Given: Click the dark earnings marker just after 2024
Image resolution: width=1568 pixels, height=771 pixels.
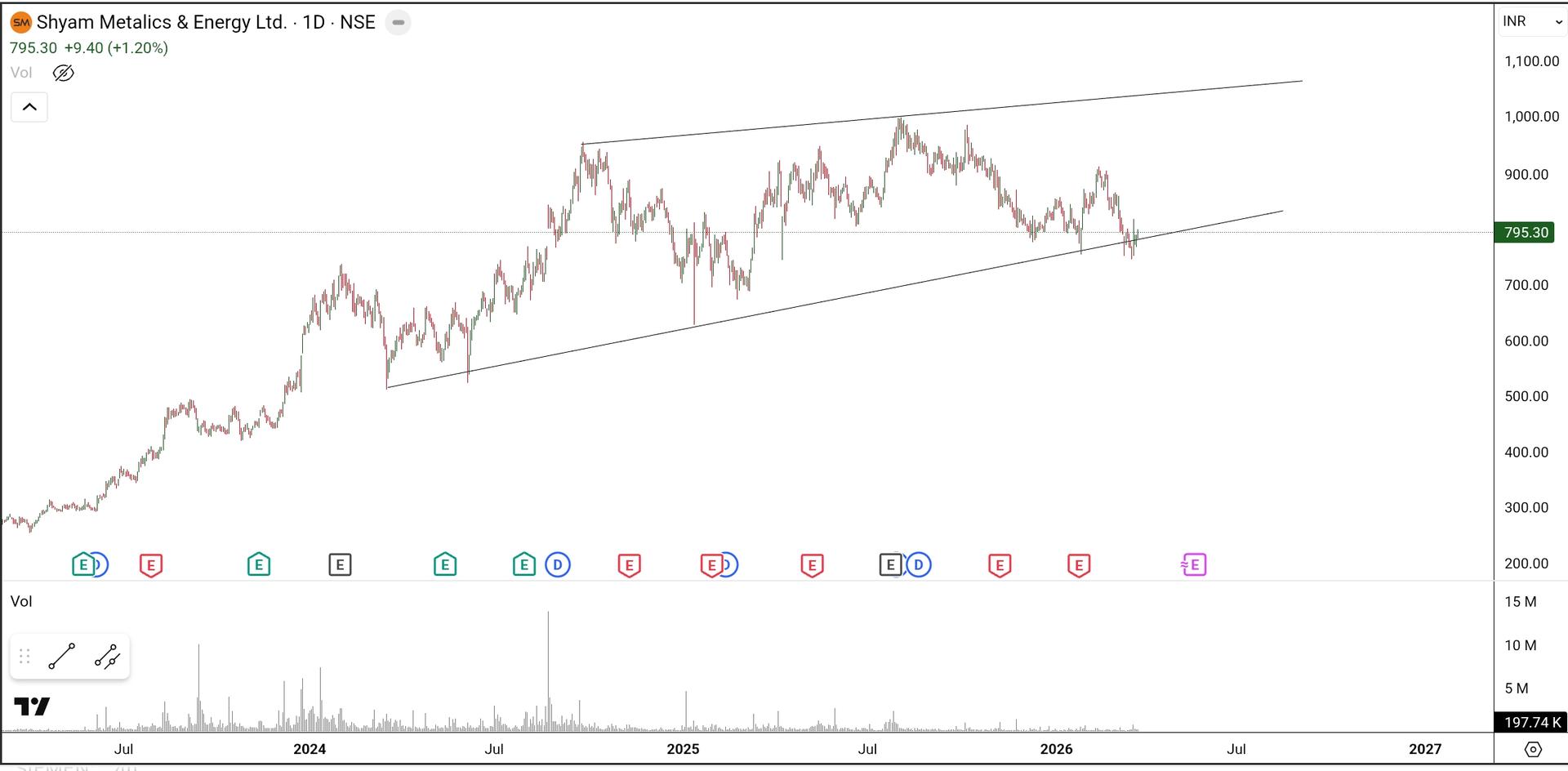Looking at the screenshot, I should (340, 564).
